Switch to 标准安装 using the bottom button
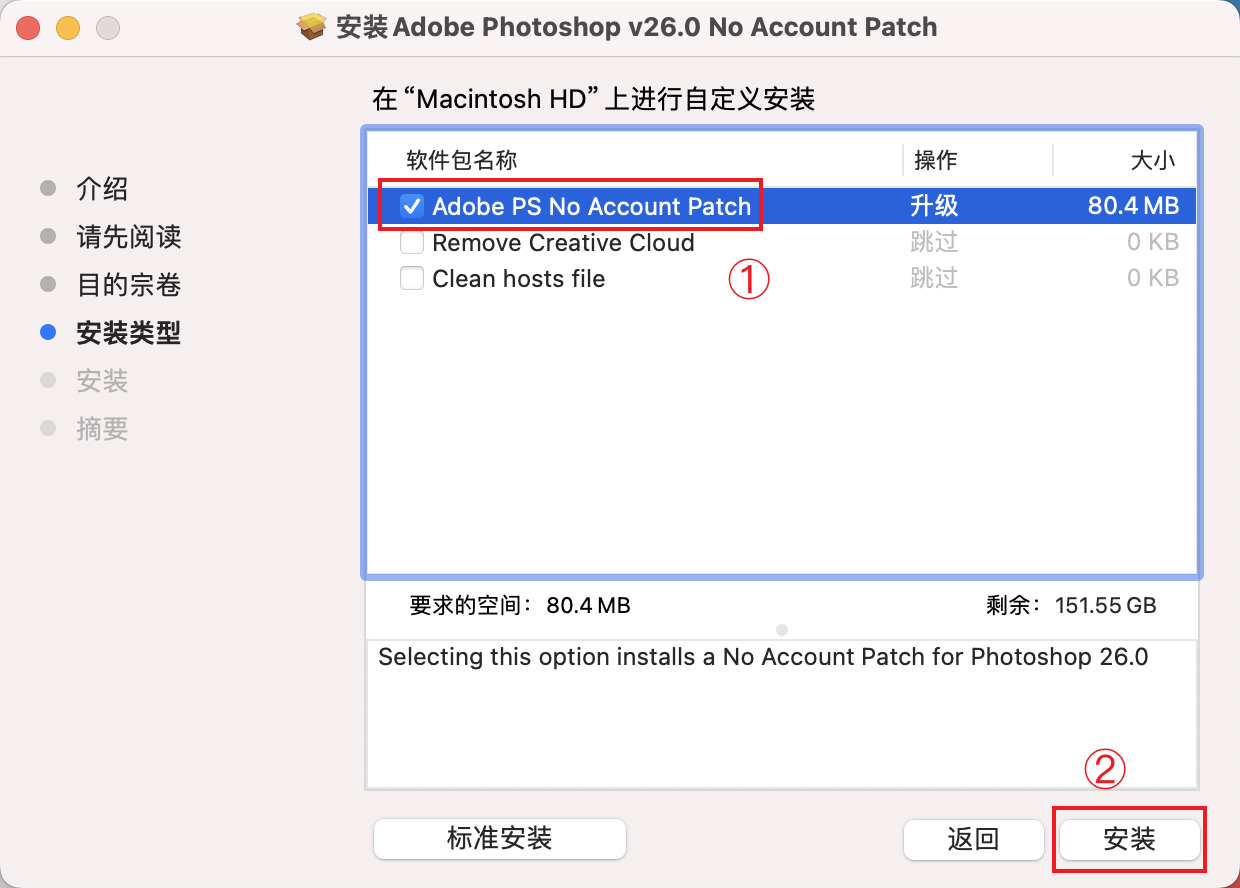The image size is (1240, 888). click(x=499, y=838)
